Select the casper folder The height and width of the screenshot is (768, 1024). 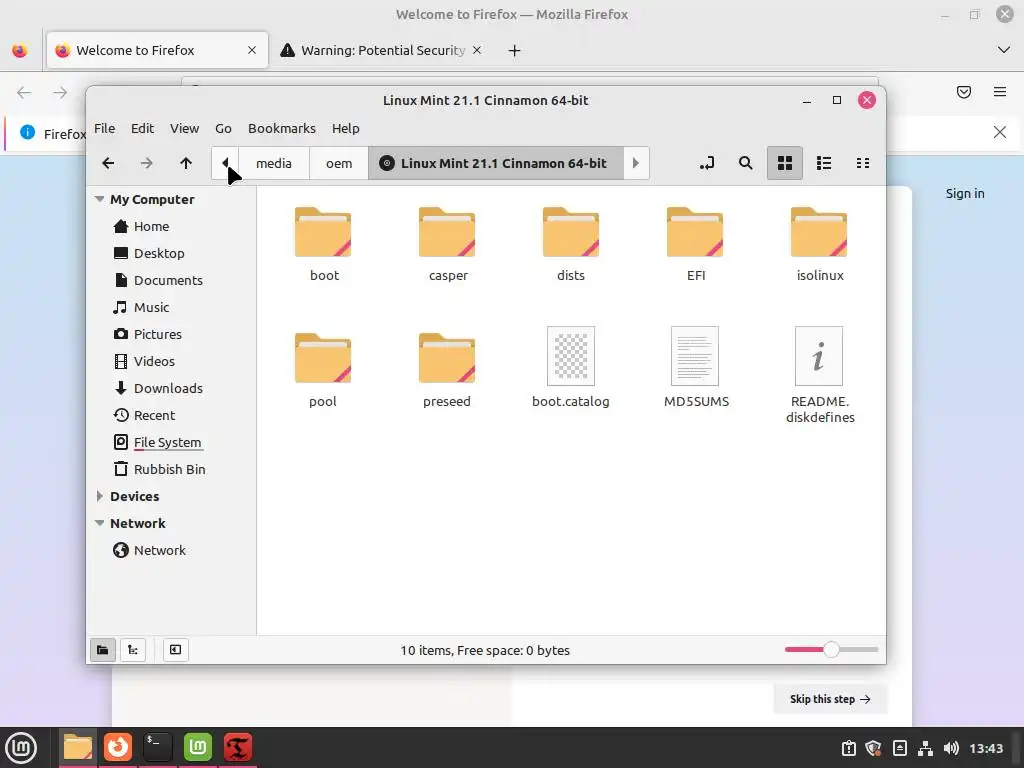tap(447, 244)
